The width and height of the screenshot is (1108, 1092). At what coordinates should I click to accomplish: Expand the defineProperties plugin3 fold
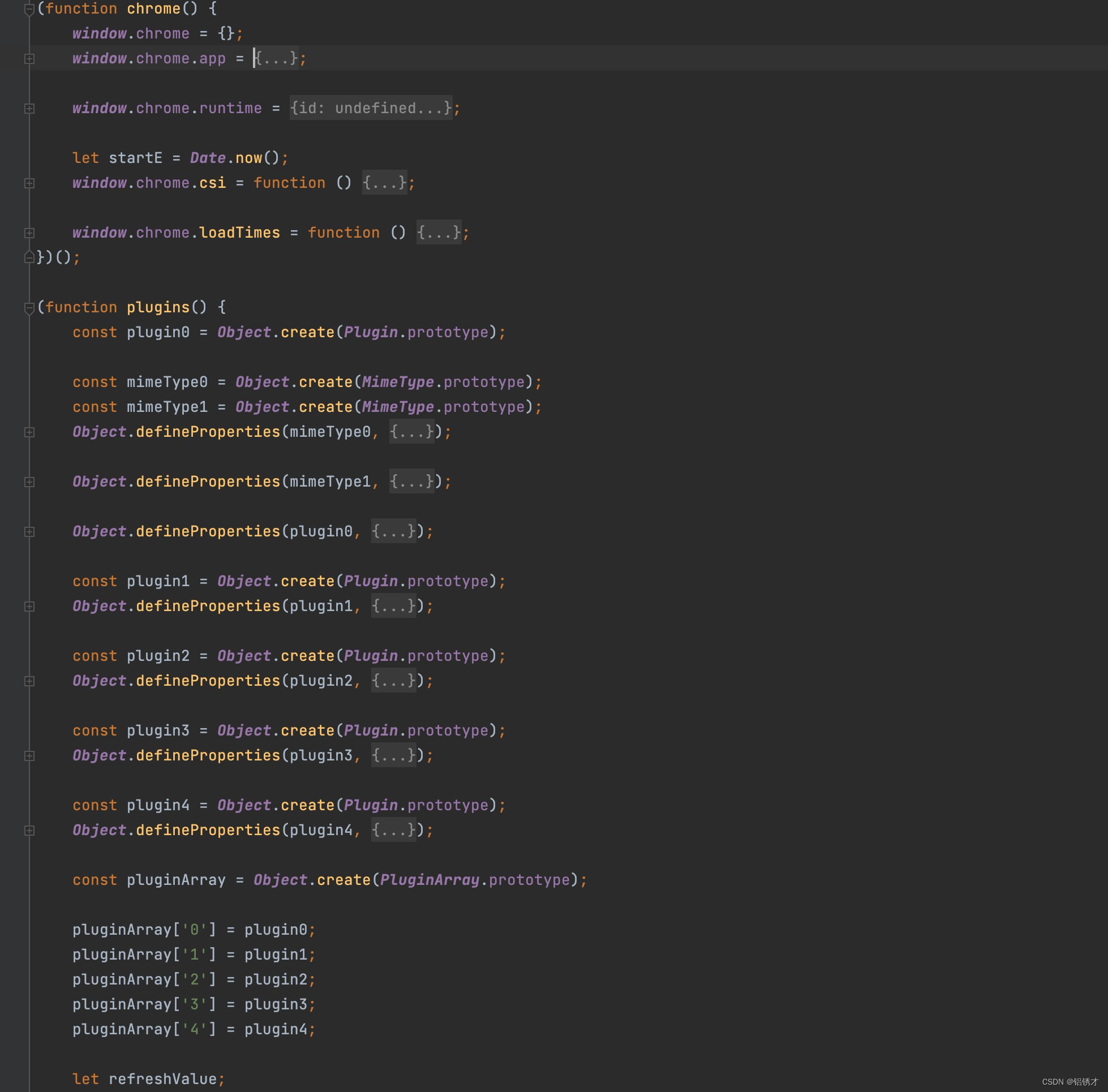pyautogui.click(x=29, y=756)
